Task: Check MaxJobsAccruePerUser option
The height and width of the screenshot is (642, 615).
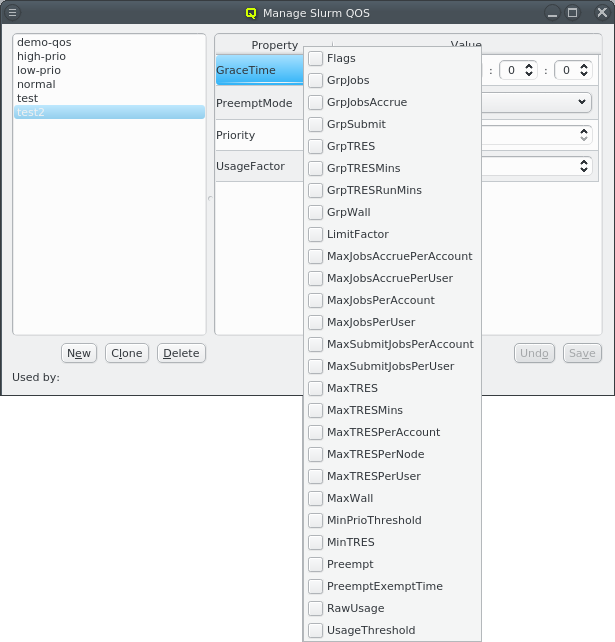Action: (x=315, y=278)
